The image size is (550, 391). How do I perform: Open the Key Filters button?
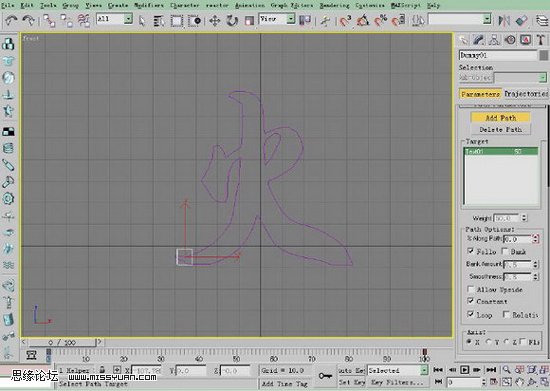point(397,382)
